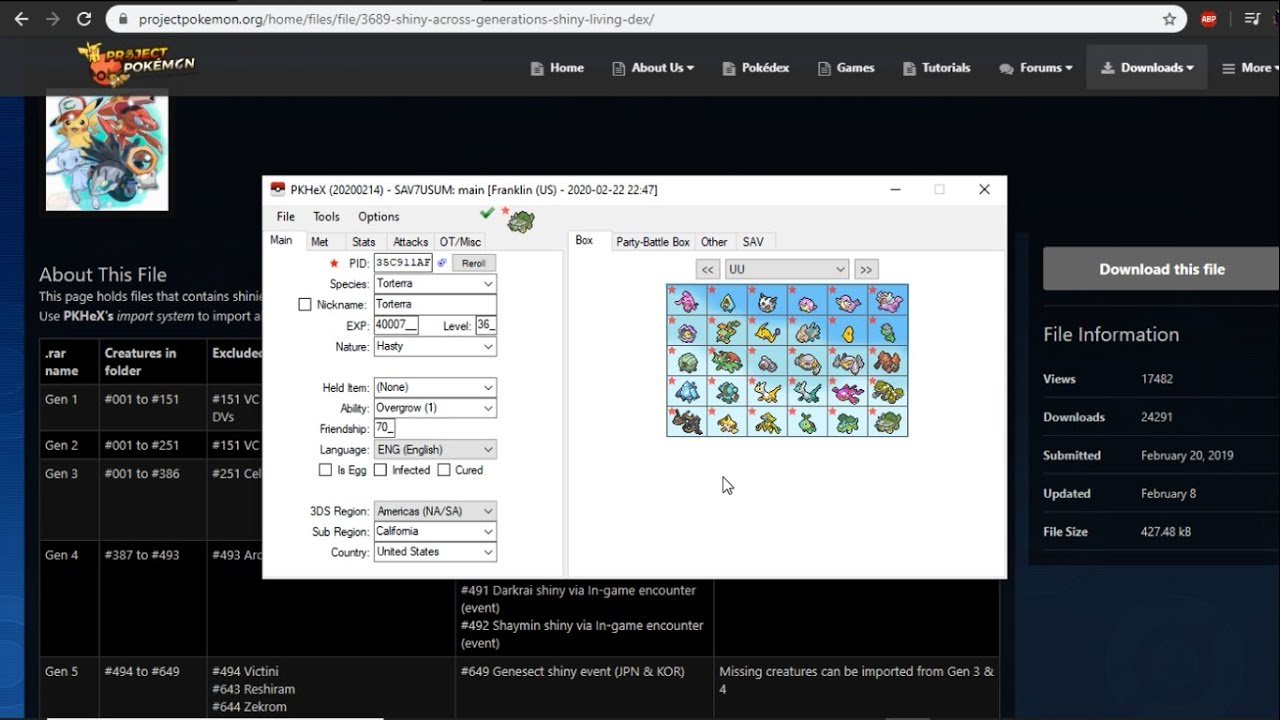Open the Forums menu in site navigation
The height and width of the screenshot is (720, 1280).
(x=1035, y=68)
